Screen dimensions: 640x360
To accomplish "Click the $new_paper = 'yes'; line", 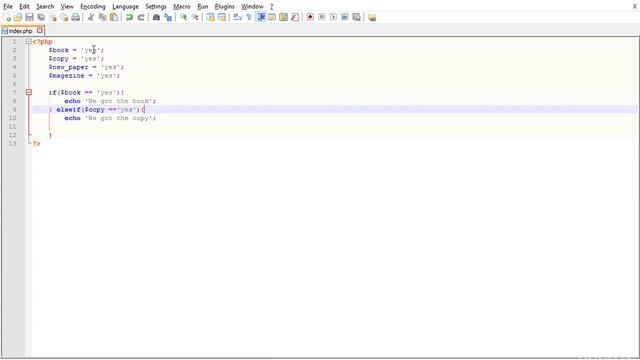I will [86, 67].
